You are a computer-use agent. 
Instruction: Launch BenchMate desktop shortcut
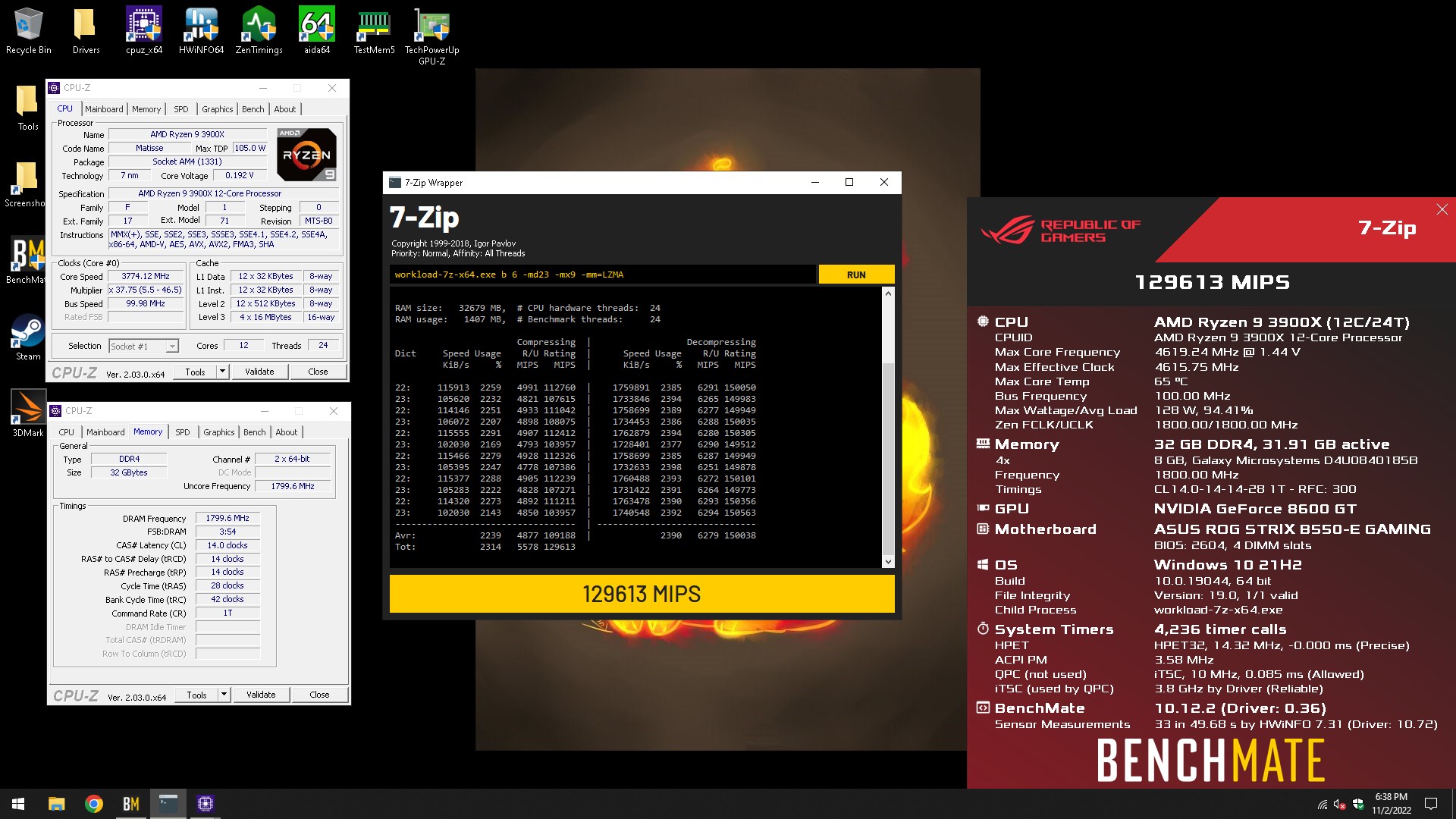(27, 261)
